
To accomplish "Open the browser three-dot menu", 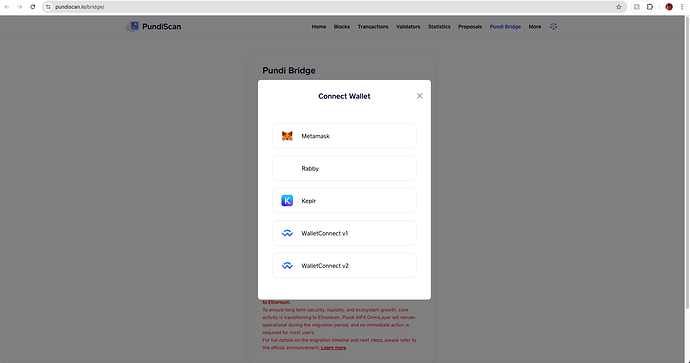I will click(682, 7).
